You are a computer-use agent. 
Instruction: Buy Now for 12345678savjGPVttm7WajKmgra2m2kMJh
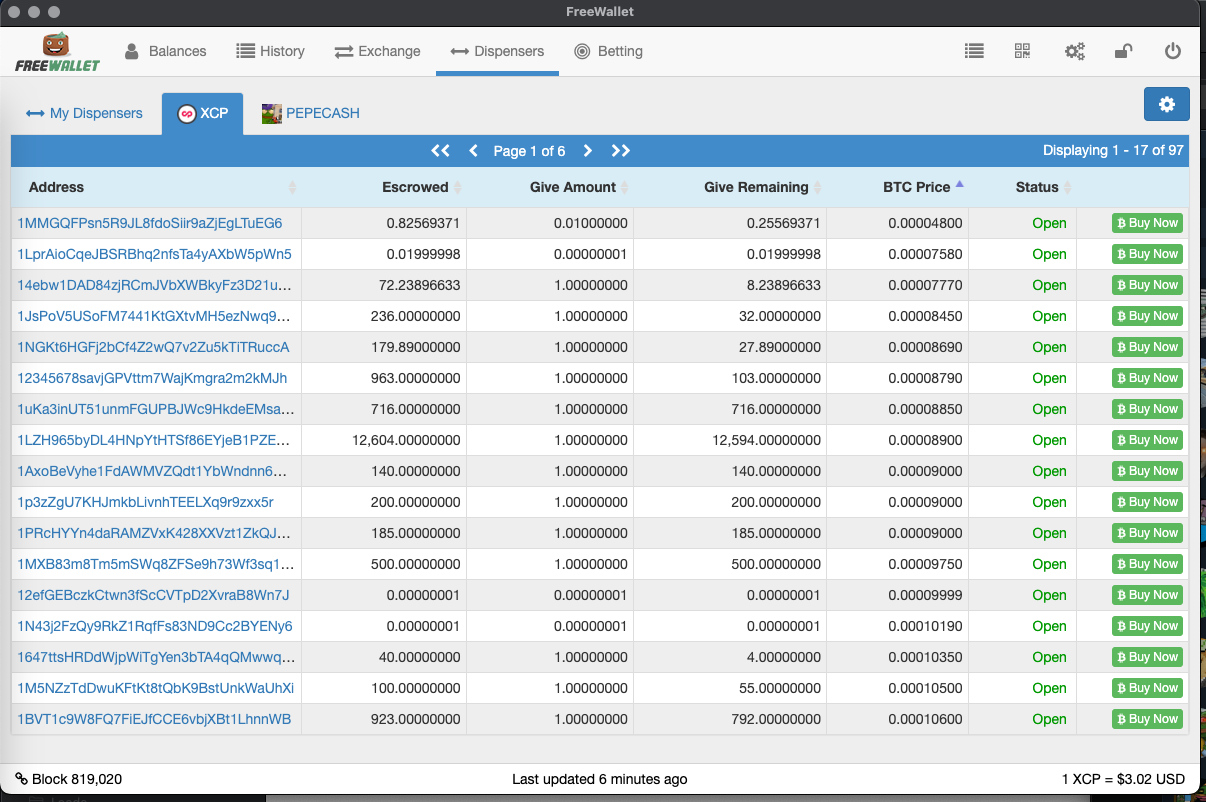tap(1147, 378)
